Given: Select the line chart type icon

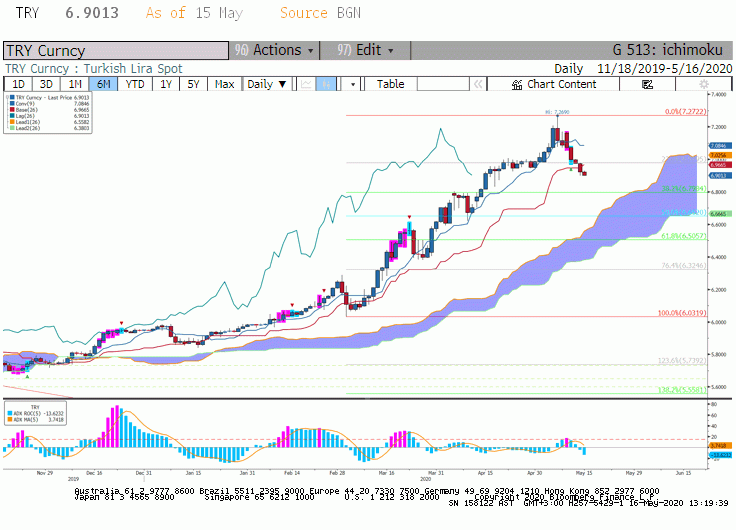Looking at the screenshot, I should (x=306, y=84).
